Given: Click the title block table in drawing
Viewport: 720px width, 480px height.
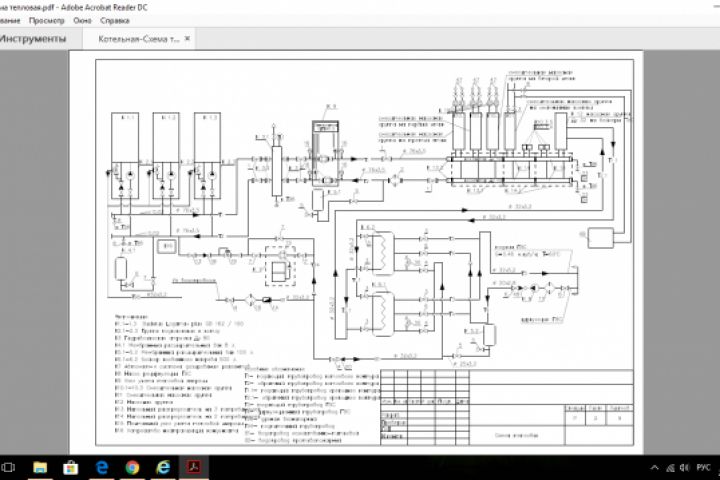Looking at the screenshot, I should 507,407.
